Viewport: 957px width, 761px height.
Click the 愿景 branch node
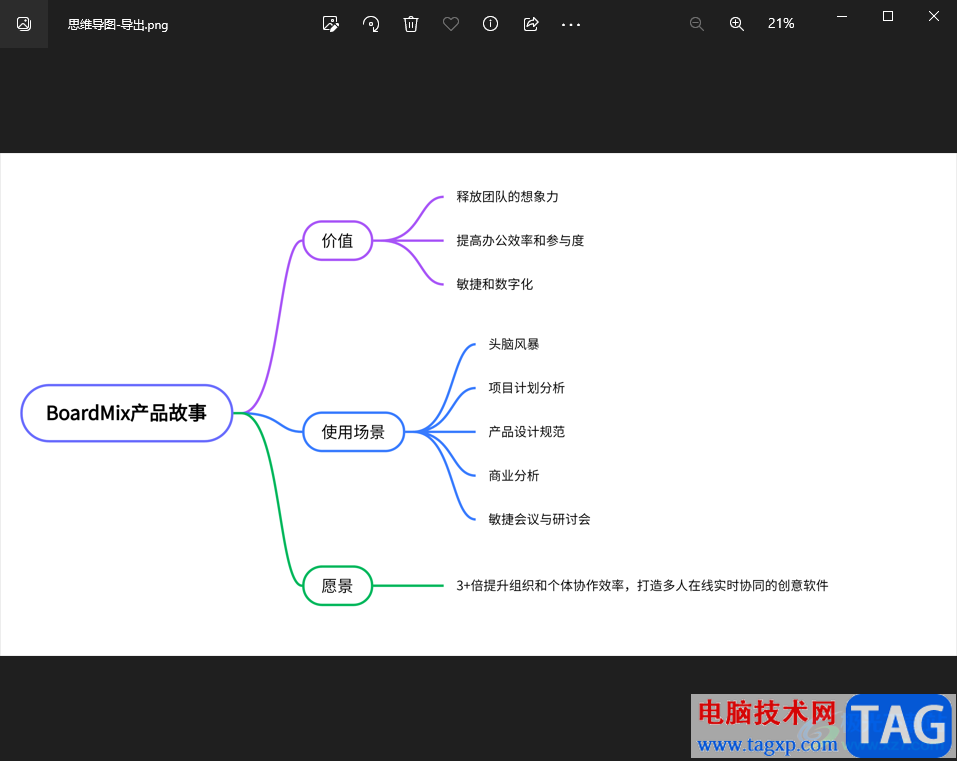(x=338, y=586)
